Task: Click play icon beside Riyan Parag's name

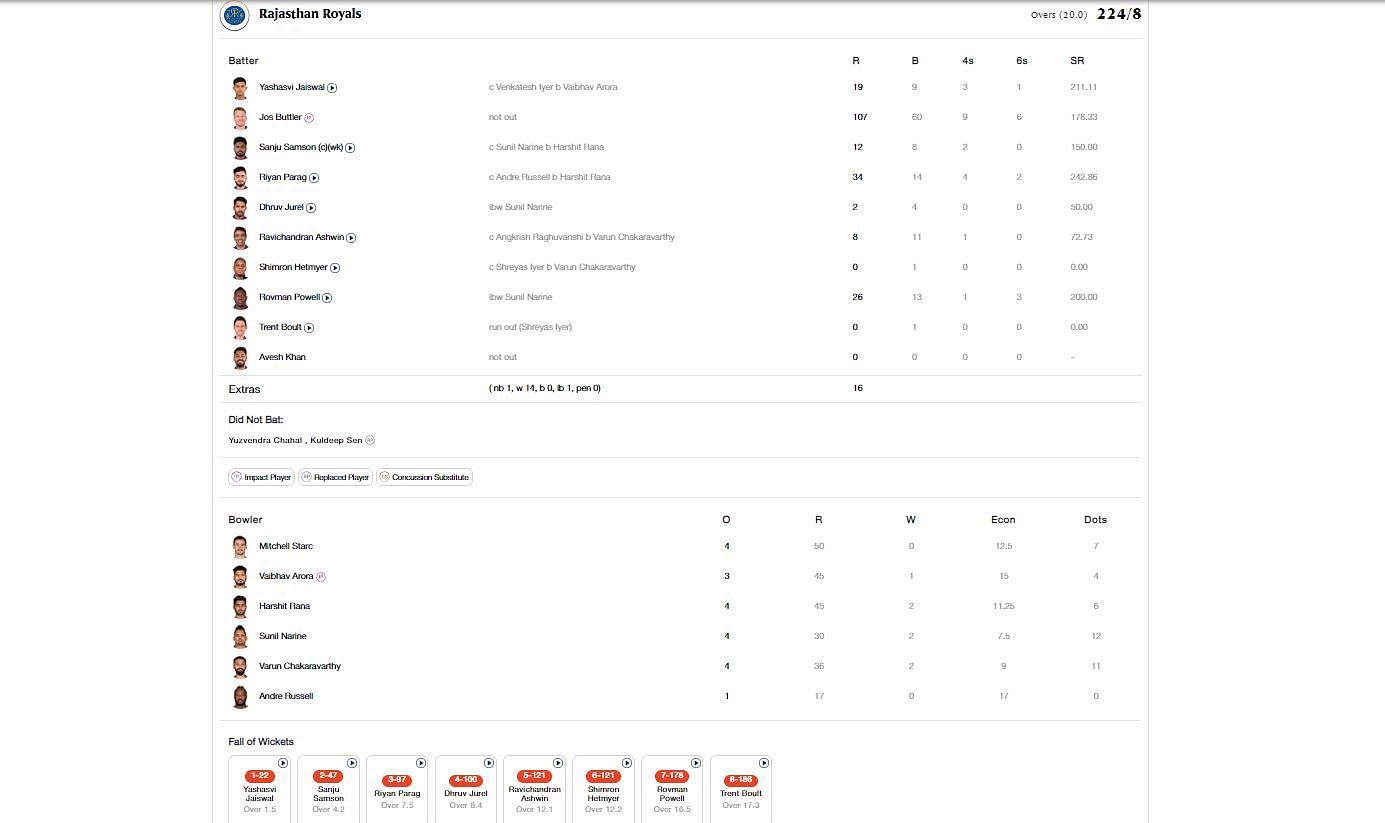Action: (x=314, y=178)
